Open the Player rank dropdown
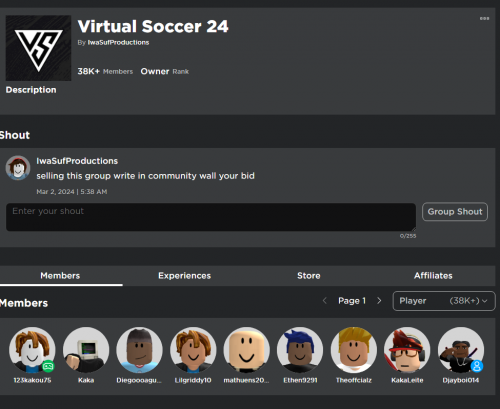The height and width of the screenshot is (409, 500). click(x=444, y=301)
